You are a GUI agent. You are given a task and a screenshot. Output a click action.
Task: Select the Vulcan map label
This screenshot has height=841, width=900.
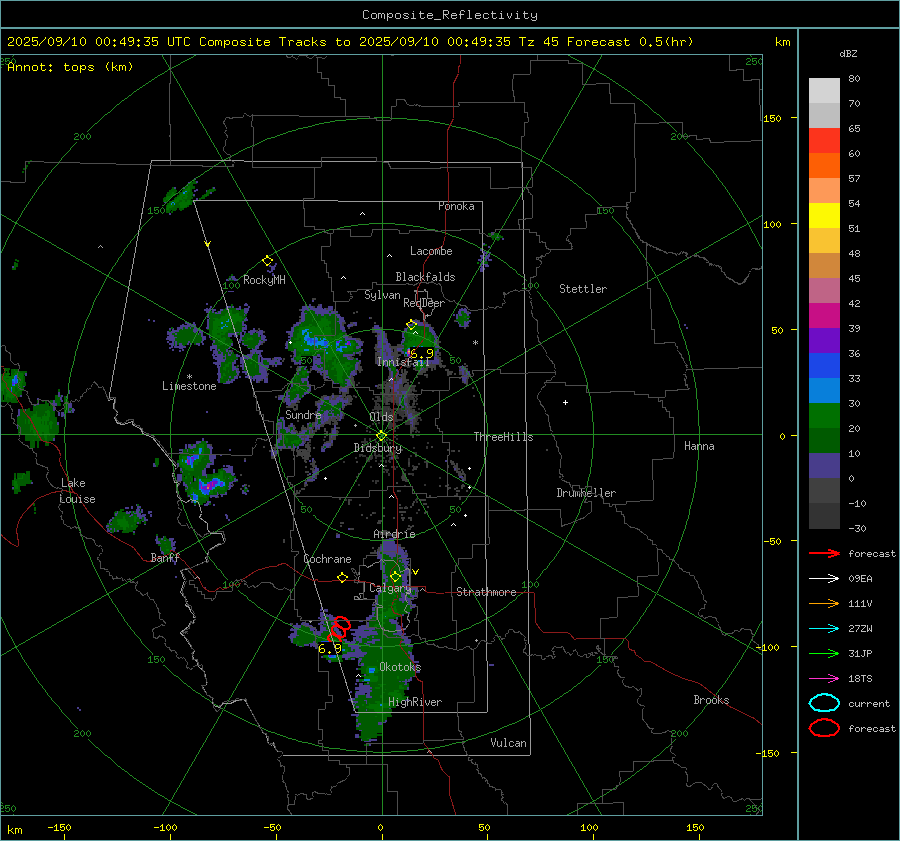pos(508,743)
